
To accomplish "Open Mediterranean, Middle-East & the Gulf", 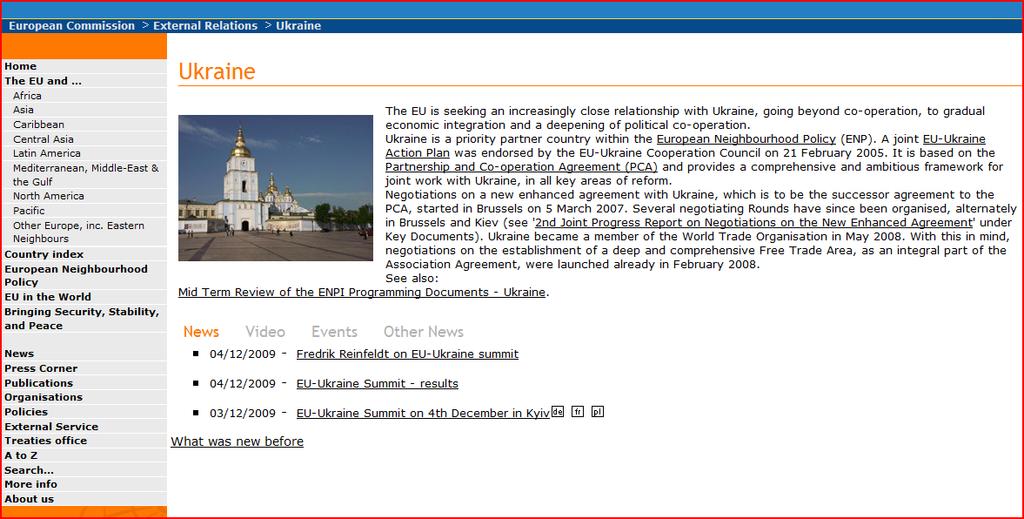I will (x=86, y=174).
